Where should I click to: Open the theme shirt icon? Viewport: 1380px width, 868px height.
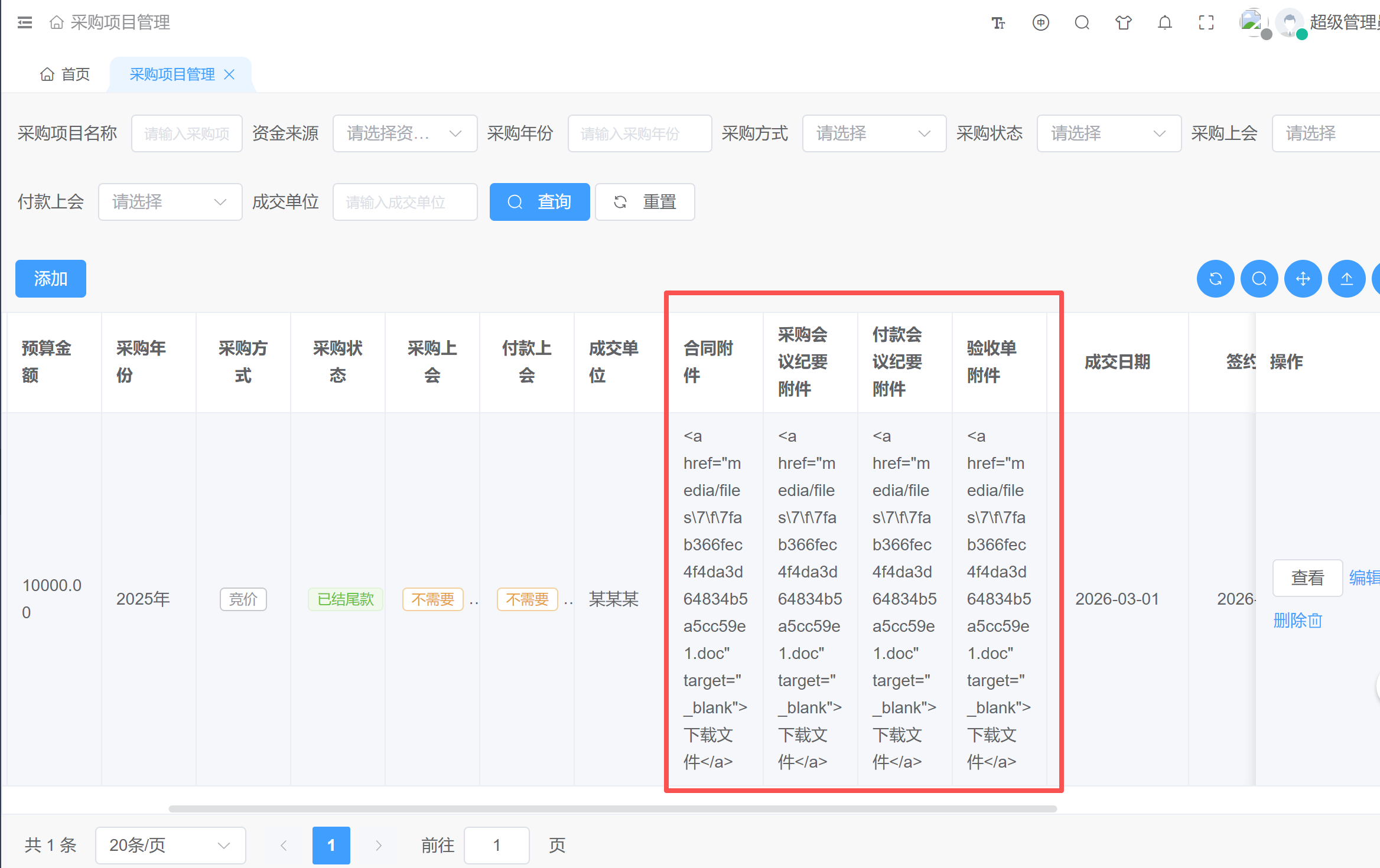pos(1123,23)
